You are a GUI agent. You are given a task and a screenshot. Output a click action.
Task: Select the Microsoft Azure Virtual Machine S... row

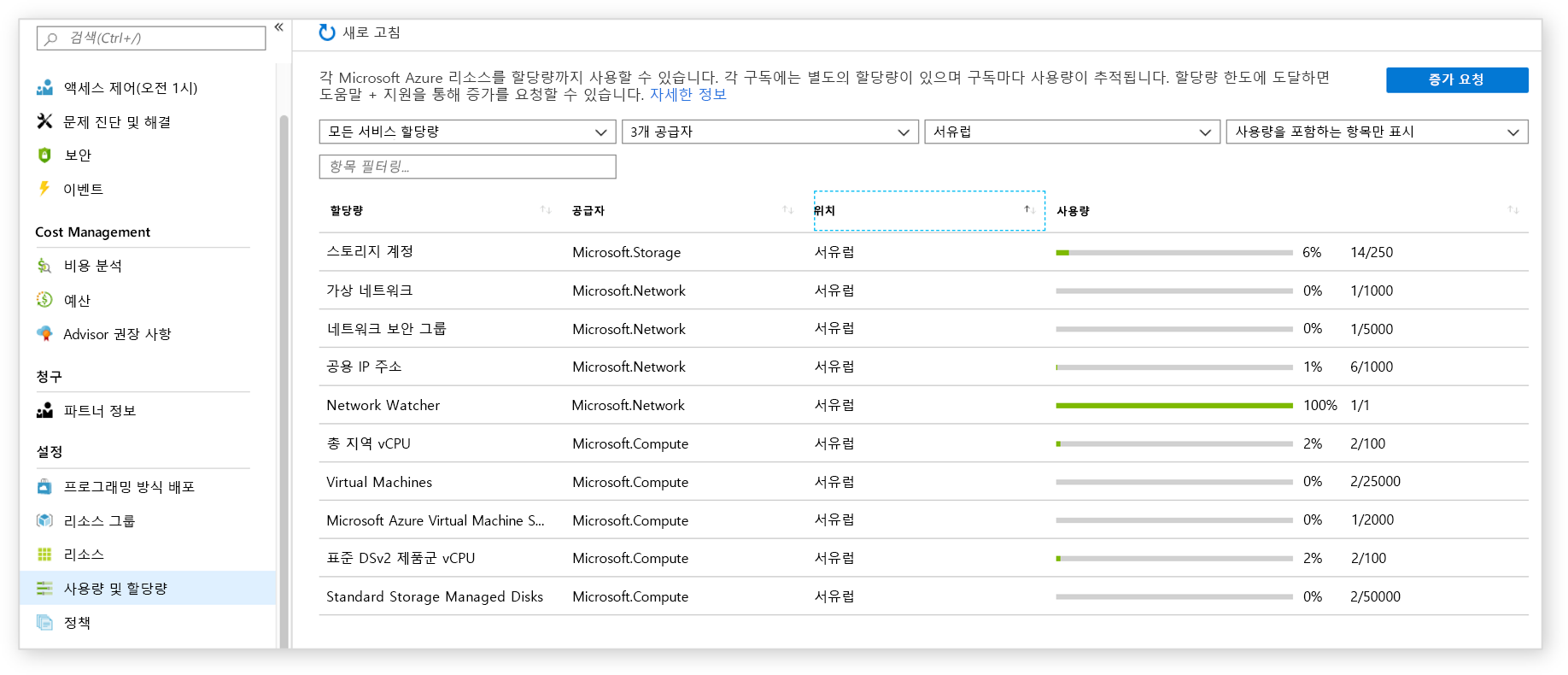coord(435,520)
